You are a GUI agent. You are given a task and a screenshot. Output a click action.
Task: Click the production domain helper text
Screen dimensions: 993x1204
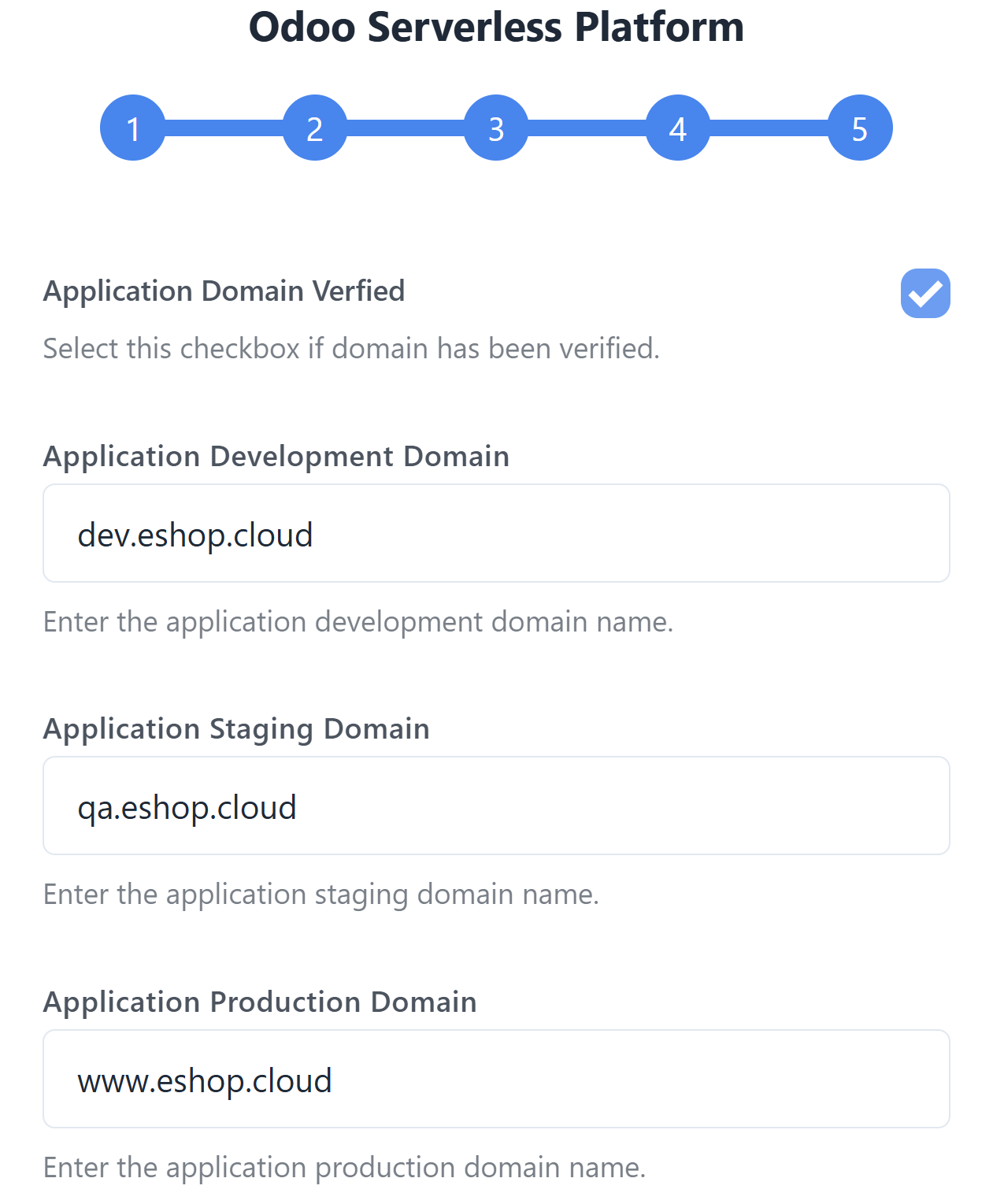(x=344, y=1167)
